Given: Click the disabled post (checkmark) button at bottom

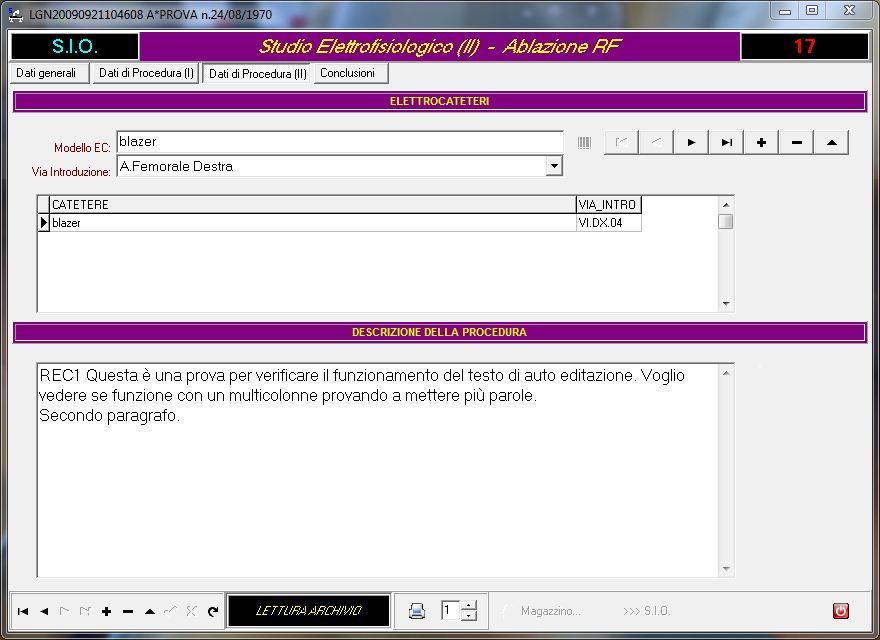Looking at the screenshot, I should [x=171, y=611].
